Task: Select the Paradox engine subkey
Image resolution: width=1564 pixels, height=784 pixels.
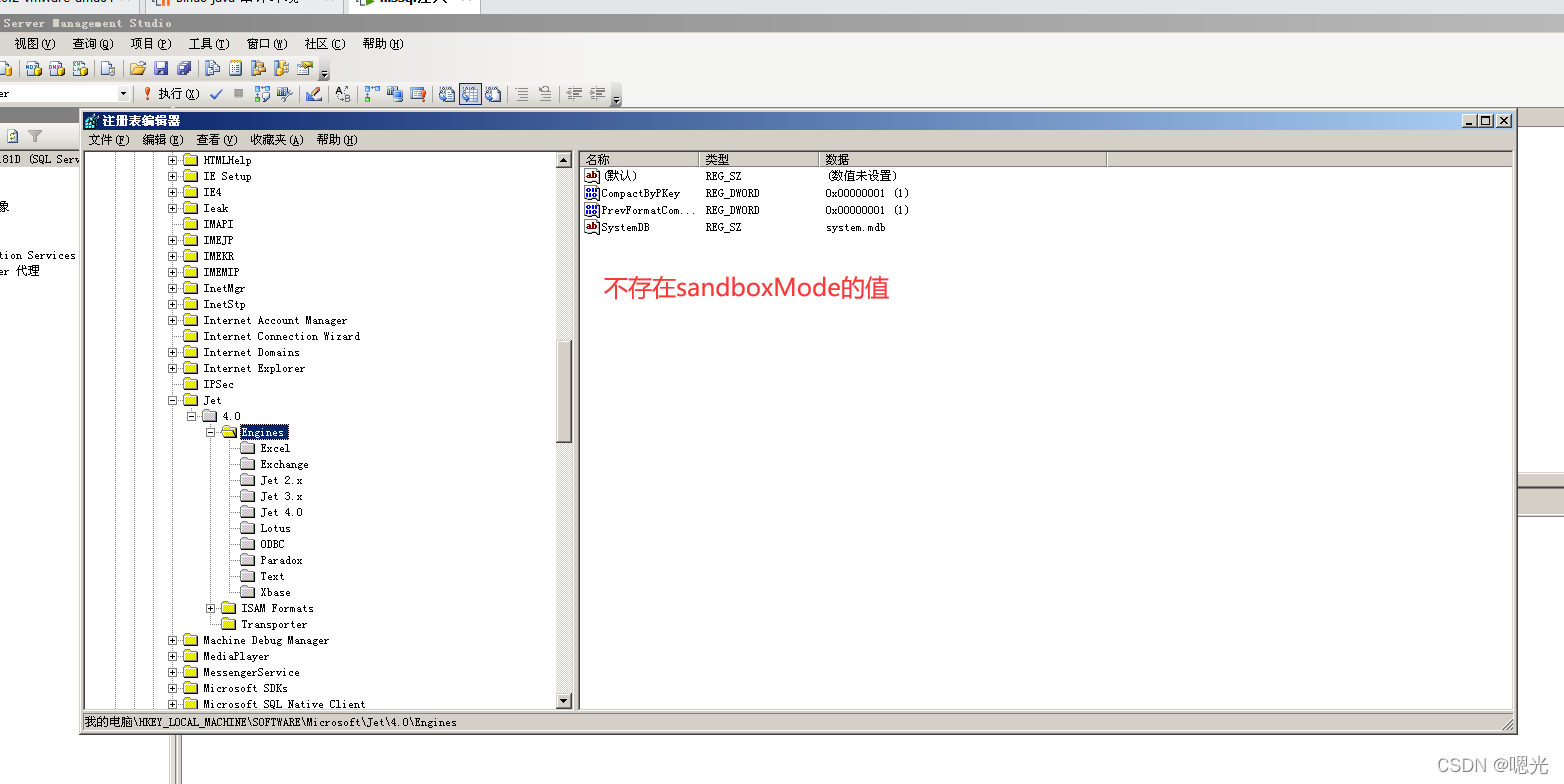Action: pos(281,560)
